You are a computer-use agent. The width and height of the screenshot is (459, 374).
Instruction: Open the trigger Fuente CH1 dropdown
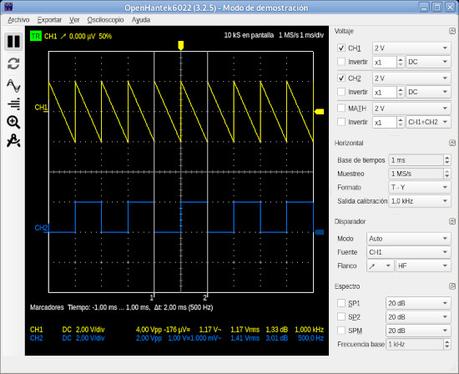[409, 252]
